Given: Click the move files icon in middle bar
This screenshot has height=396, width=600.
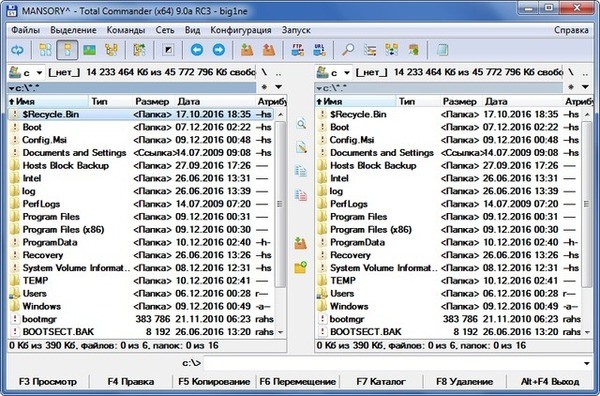Looking at the screenshot, I should coord(301,195).
